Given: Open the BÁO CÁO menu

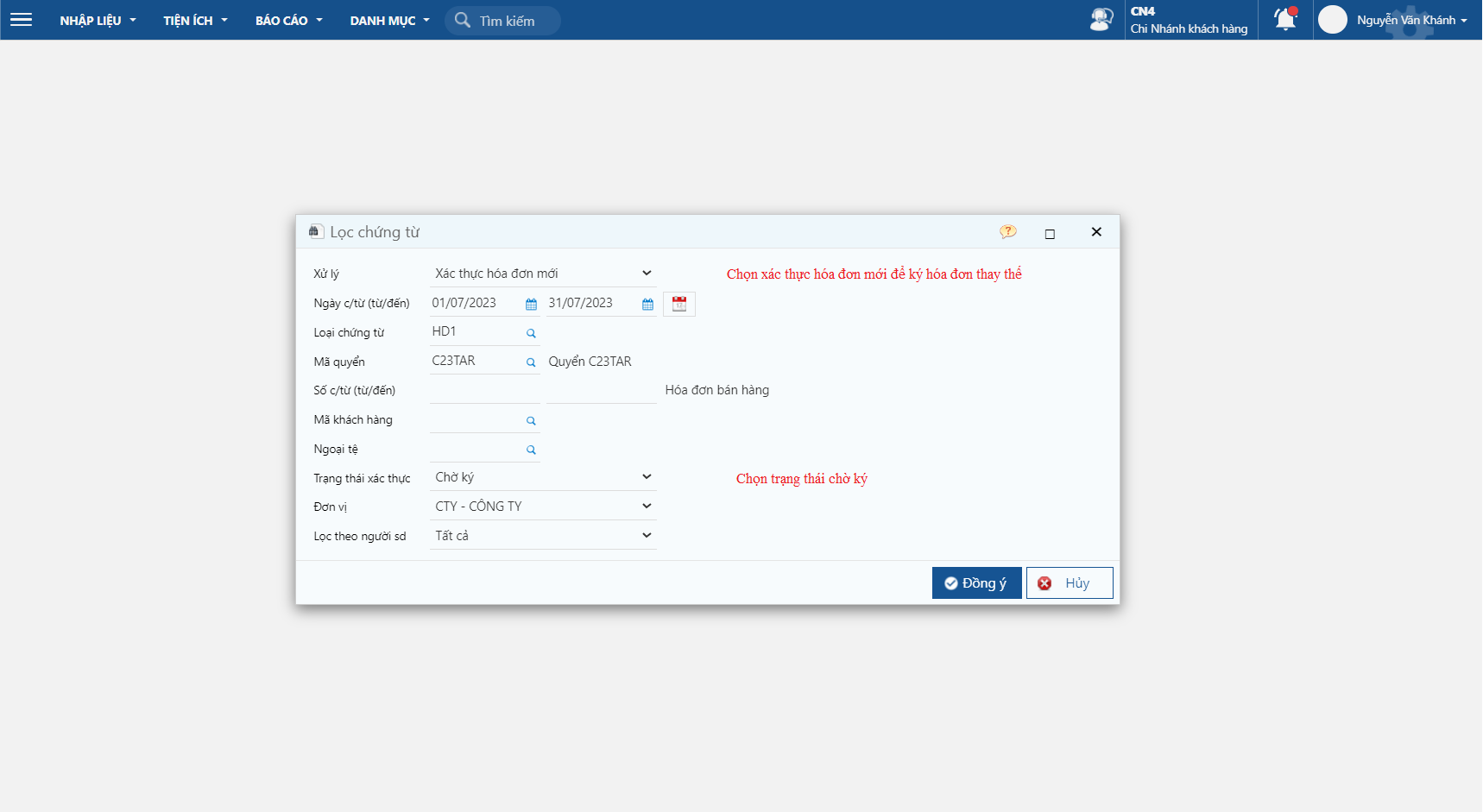Looking at the screenshot, I should (x=288, y=21).
